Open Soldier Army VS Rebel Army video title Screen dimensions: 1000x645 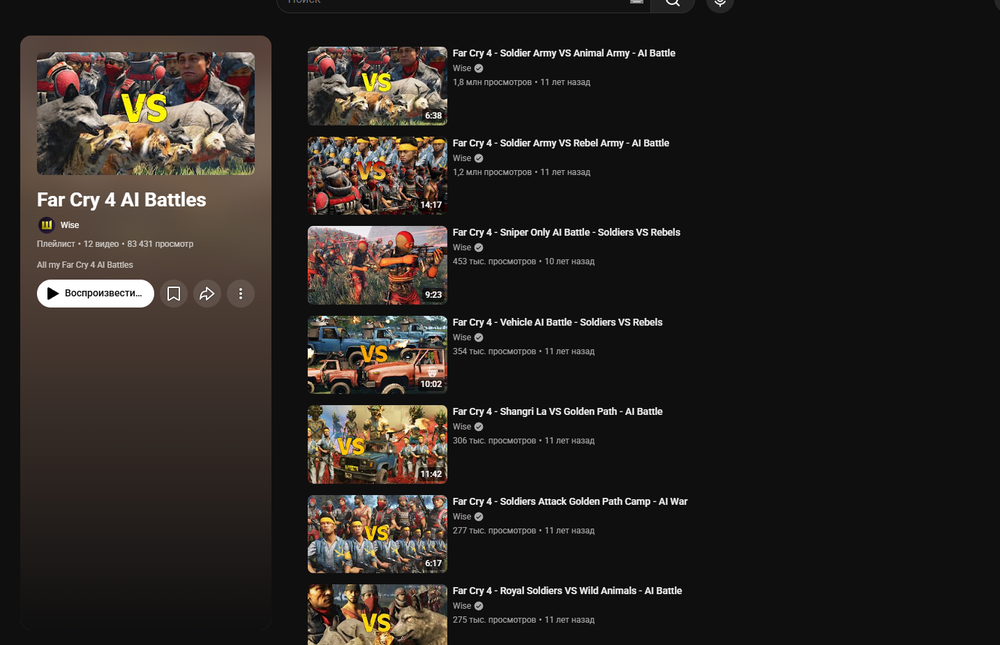coord(561,143)
